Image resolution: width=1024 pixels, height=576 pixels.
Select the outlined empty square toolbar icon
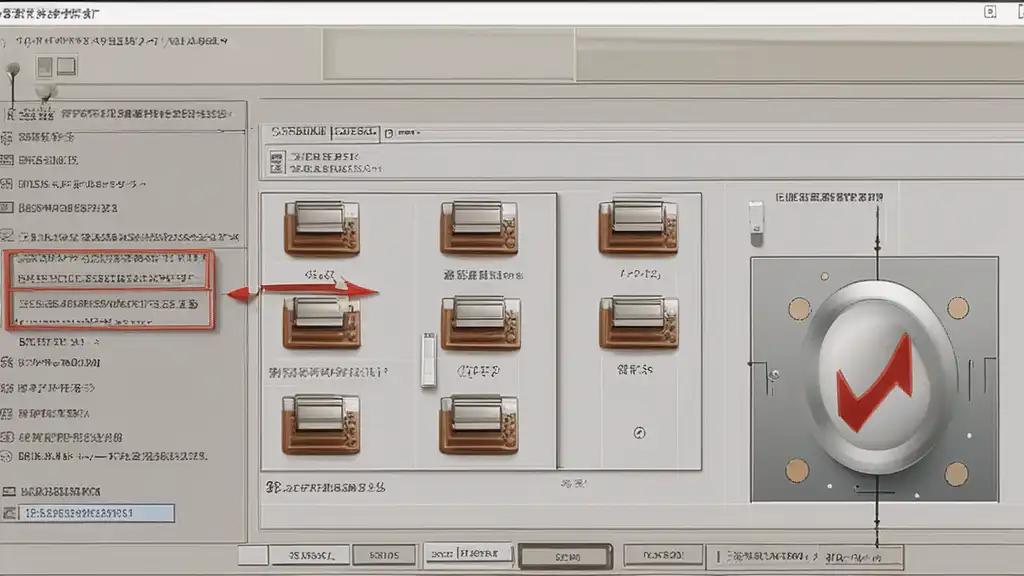[66, 66]
